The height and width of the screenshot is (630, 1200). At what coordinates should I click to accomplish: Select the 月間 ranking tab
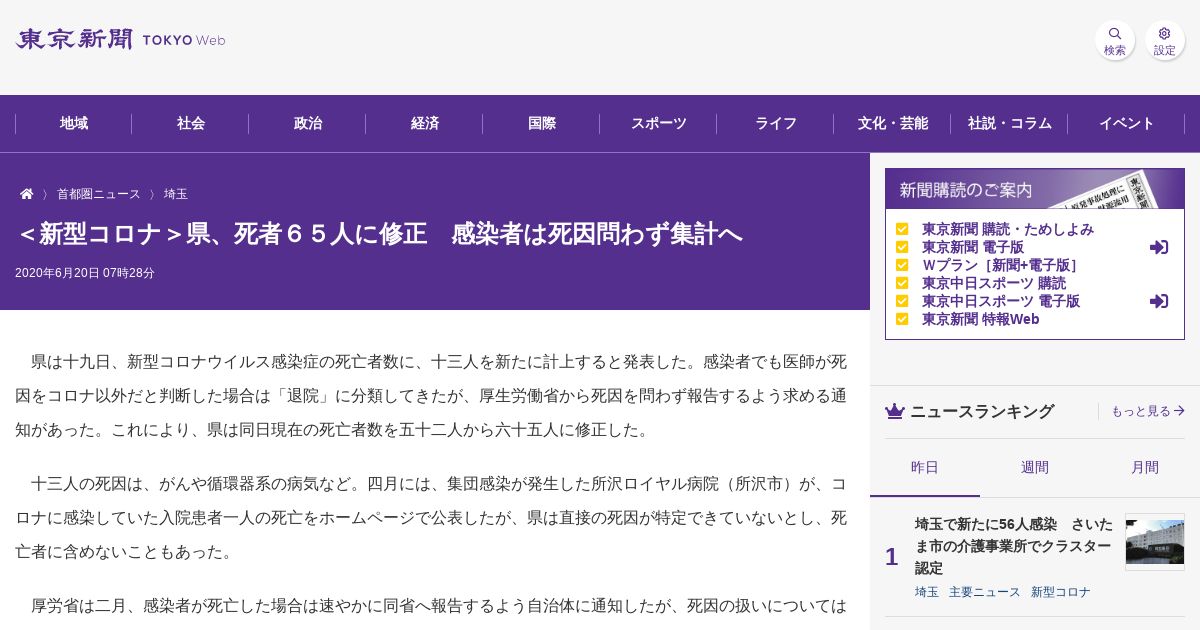pyautogui.click(x=1145, y=467)
